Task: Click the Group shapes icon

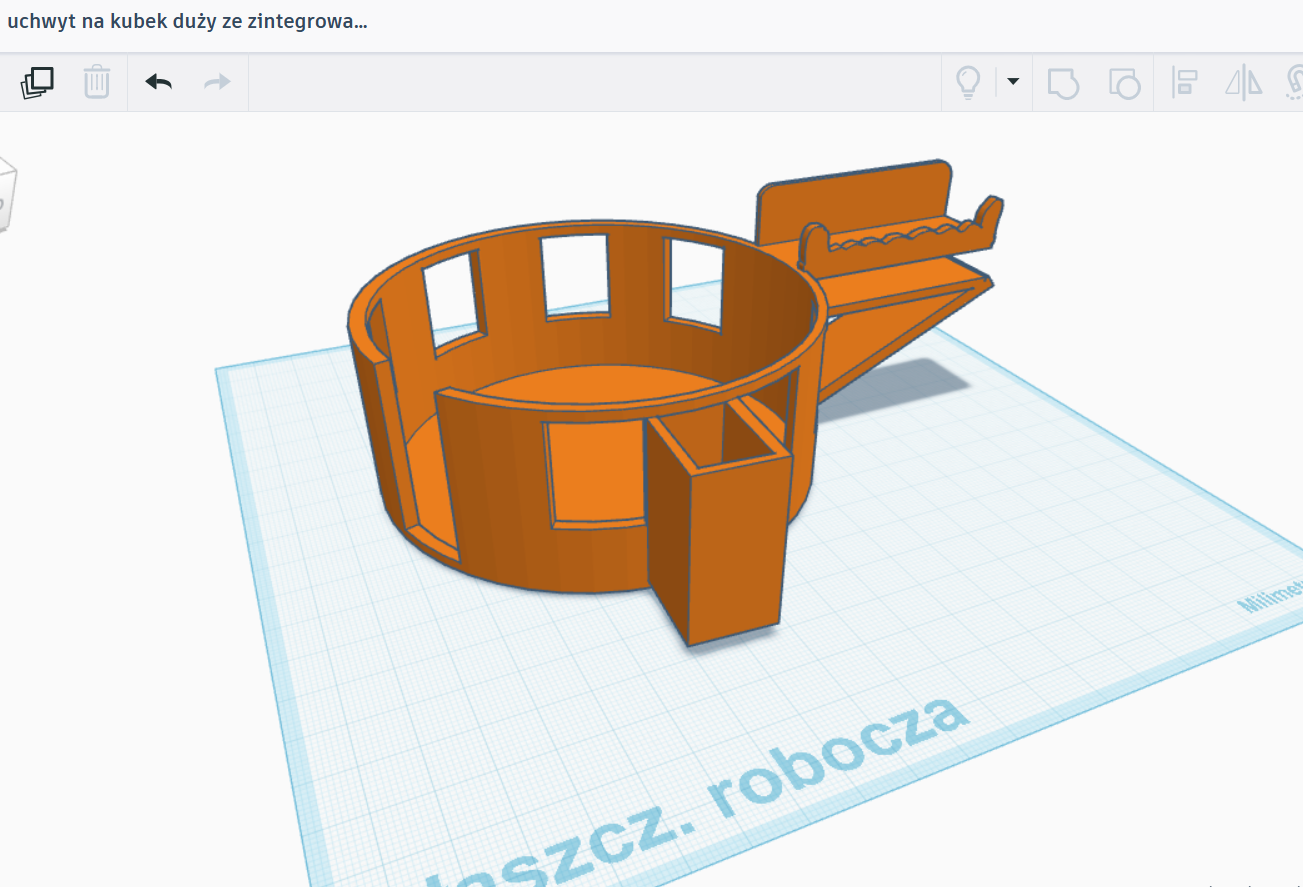Action: coord(1063,82)
